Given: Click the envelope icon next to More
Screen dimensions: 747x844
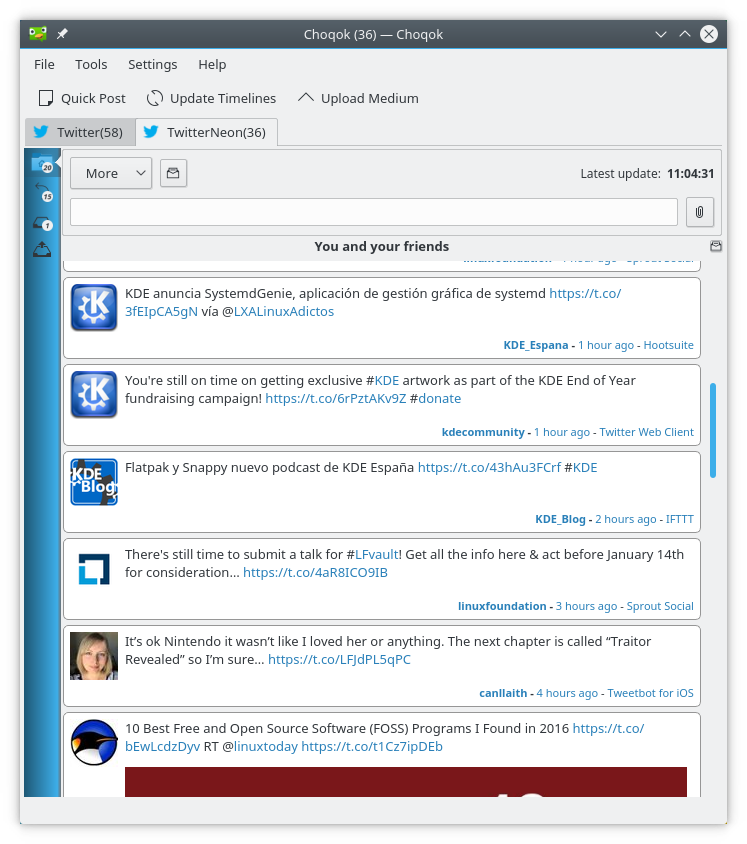Looking at the screenshot, I should [173, 173].
